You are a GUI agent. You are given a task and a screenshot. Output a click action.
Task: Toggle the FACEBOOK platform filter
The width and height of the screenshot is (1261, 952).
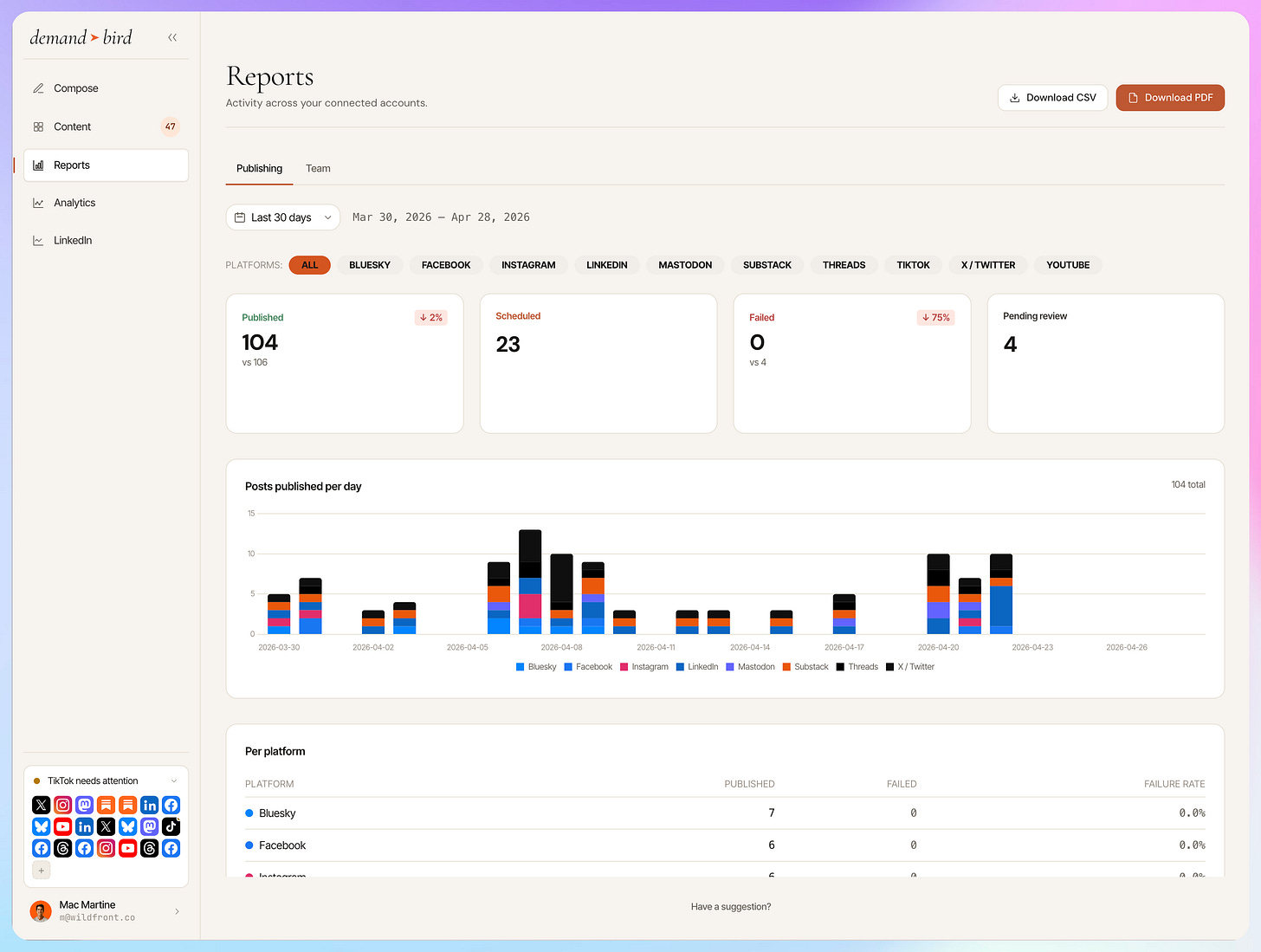pyautogui.click(x=446, y=265)
